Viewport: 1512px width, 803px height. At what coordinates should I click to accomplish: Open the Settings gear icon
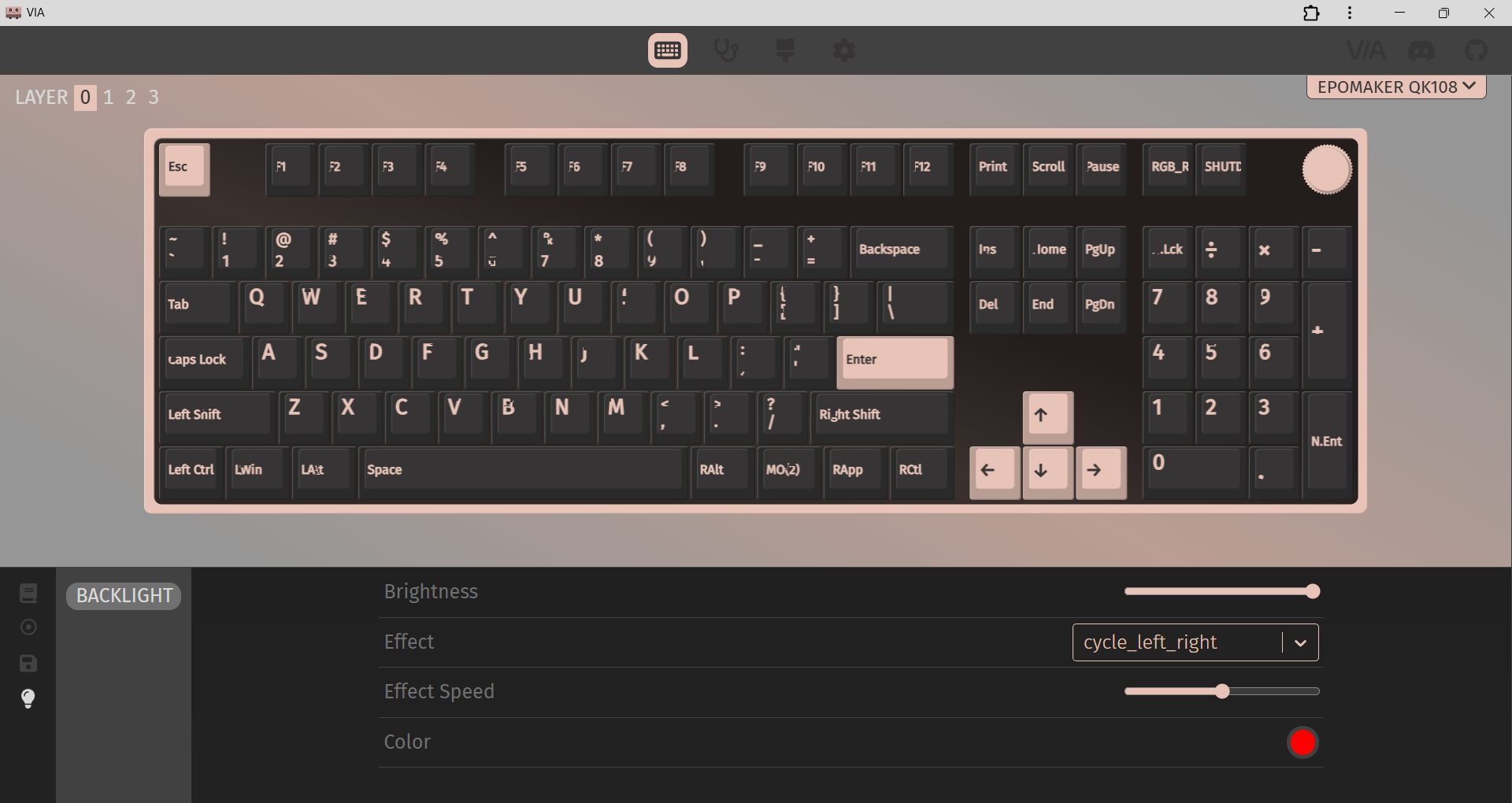tap(844, 50)
